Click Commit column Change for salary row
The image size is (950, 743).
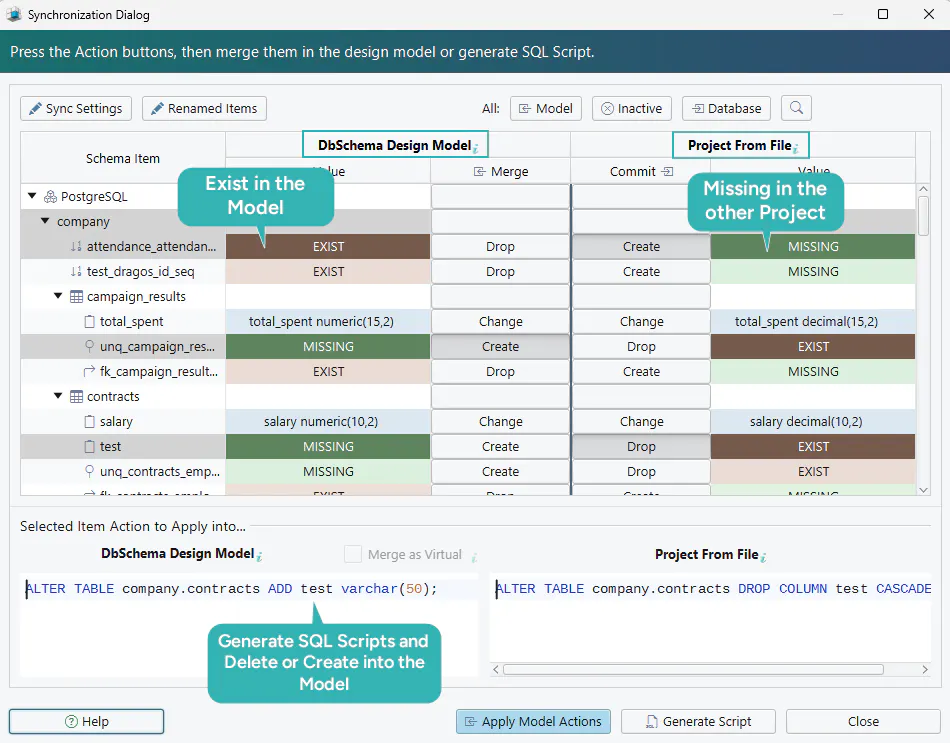point(641,422)
